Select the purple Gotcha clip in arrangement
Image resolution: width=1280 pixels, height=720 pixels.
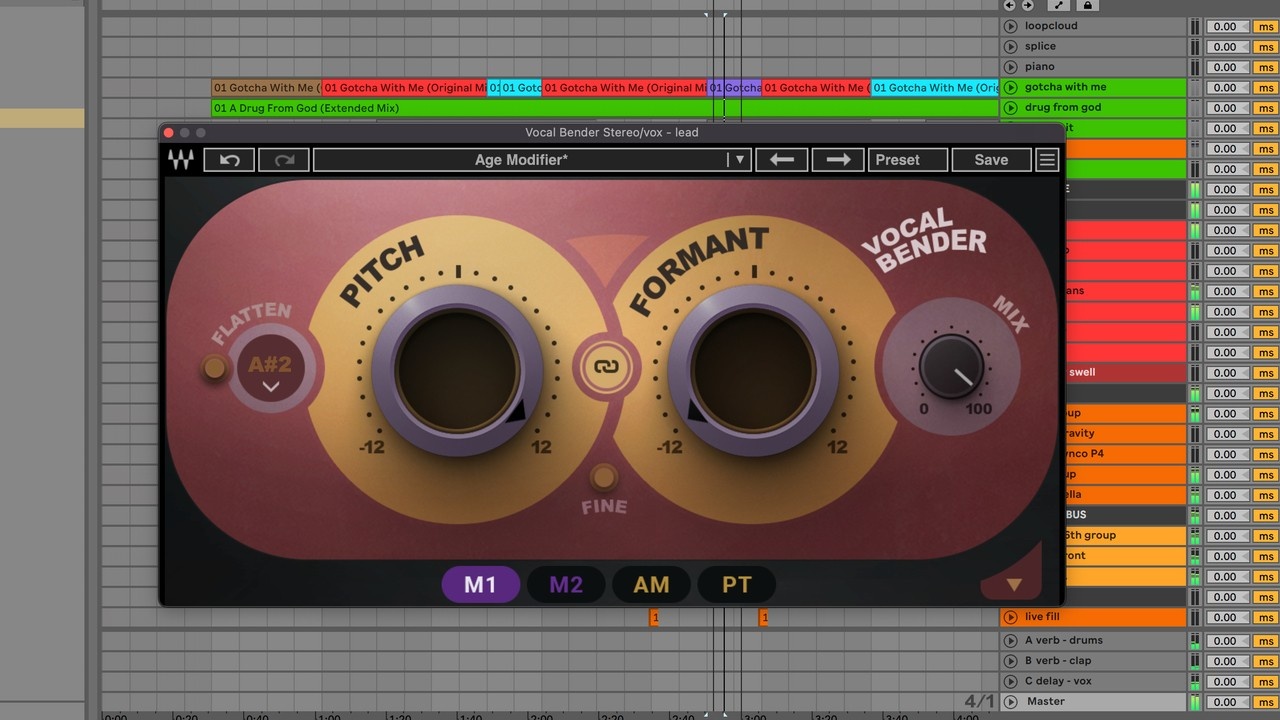[x=735, y=88]
